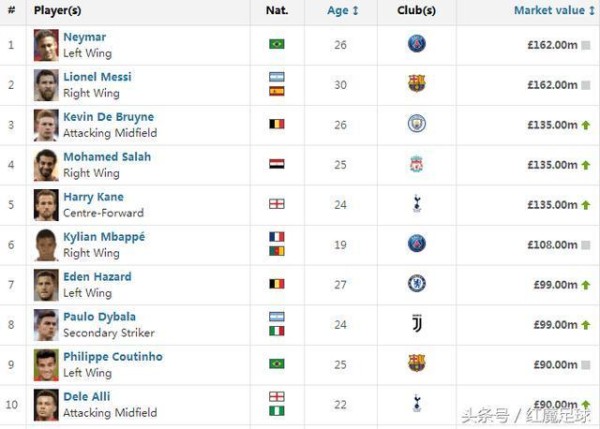The height and width of the screenshot is (429, 600).
Task: Click the Brazil flag in Neymar's row
Action: [277, 44]
